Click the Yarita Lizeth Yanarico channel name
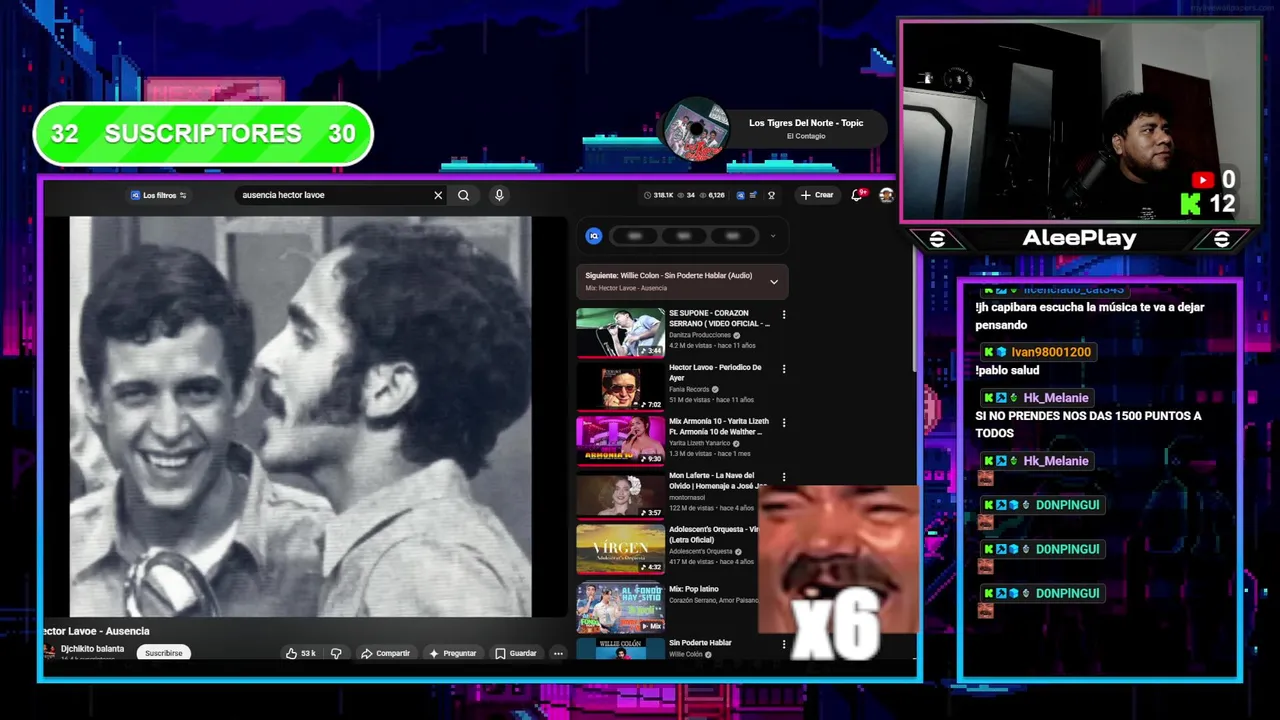Image resolution: width=1280 pixels, height=720 pixels. coord(700,443)
